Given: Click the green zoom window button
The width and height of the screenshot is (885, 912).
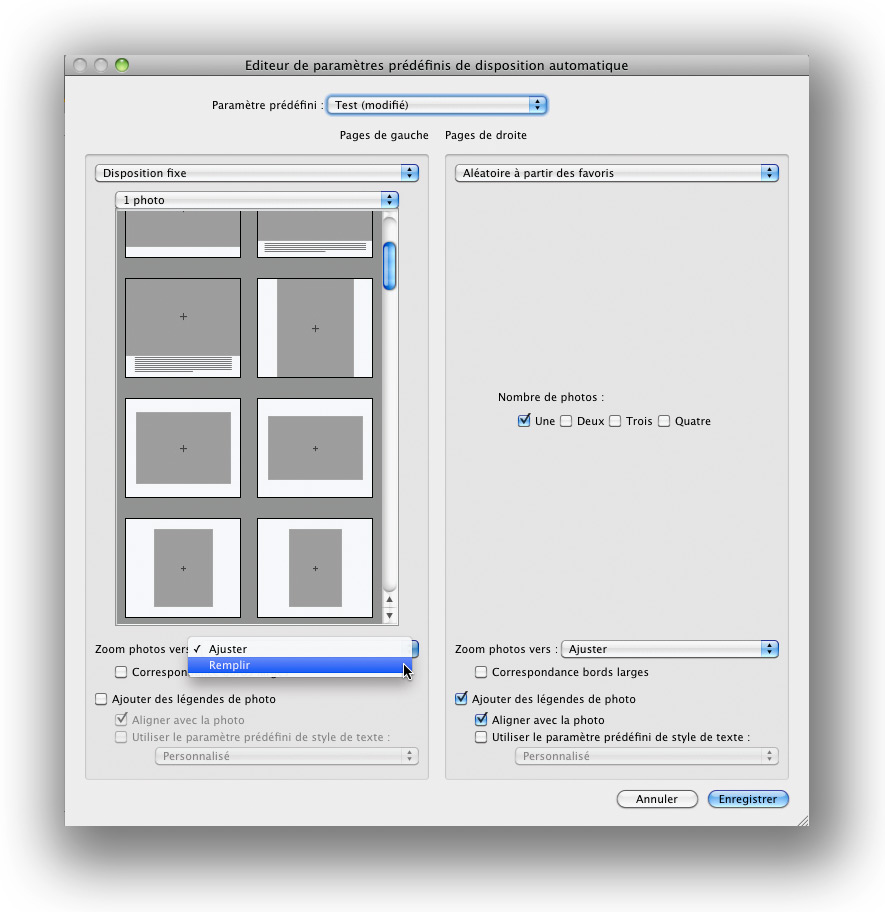Looking at the screenshot, I should [x=122, y=65].
